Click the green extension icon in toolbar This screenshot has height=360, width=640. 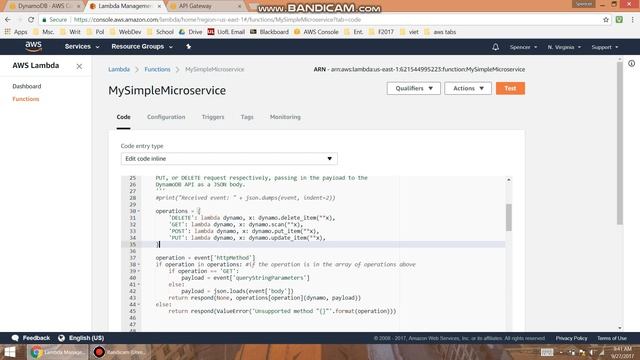[x=619, y=20]
